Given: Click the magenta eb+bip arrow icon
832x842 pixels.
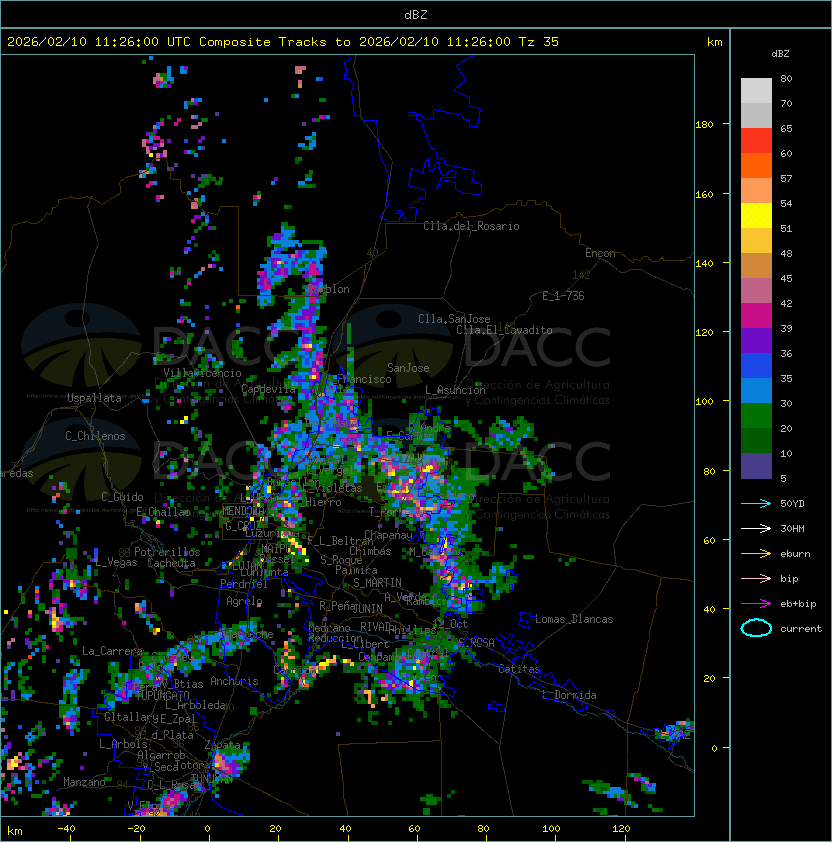Looking at the screenshot, I should (756, 604).
